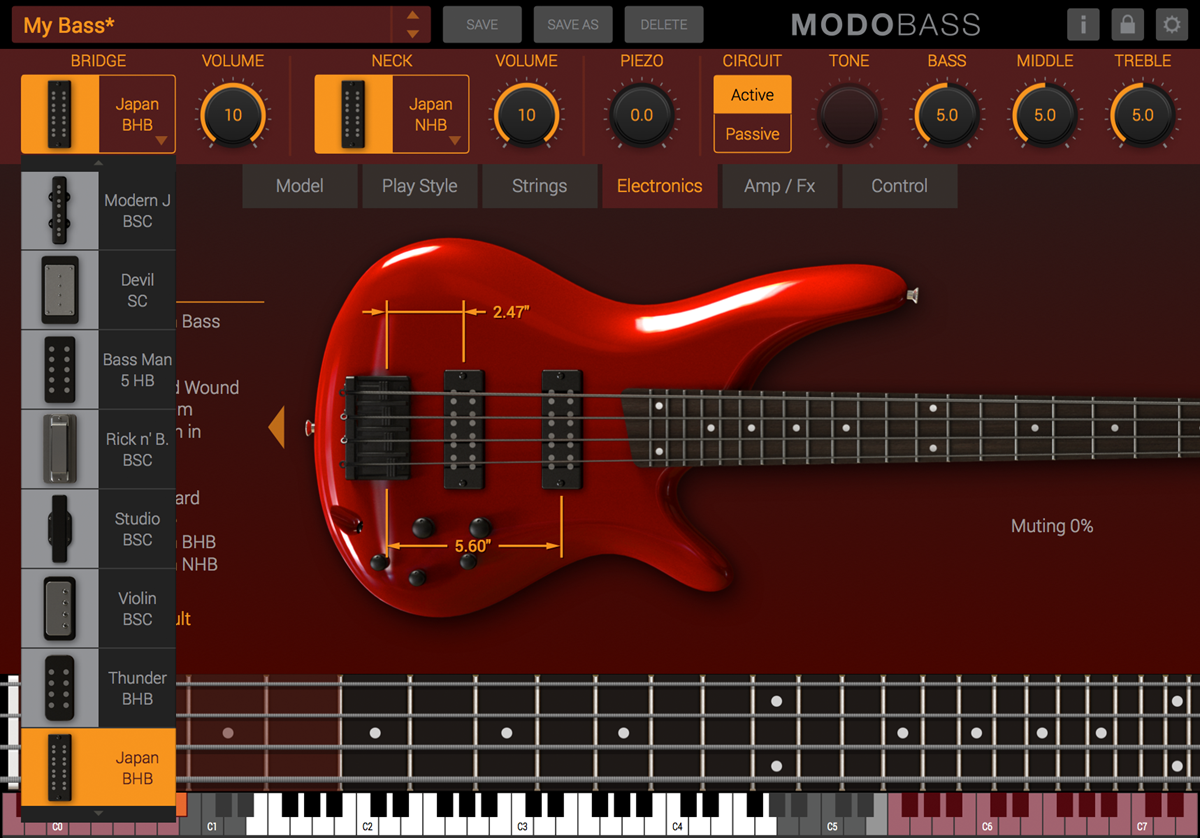1200x838 pixels.
Task: Switch to the Strings tab
Action: pyautogui.click(x=540, y=186)
